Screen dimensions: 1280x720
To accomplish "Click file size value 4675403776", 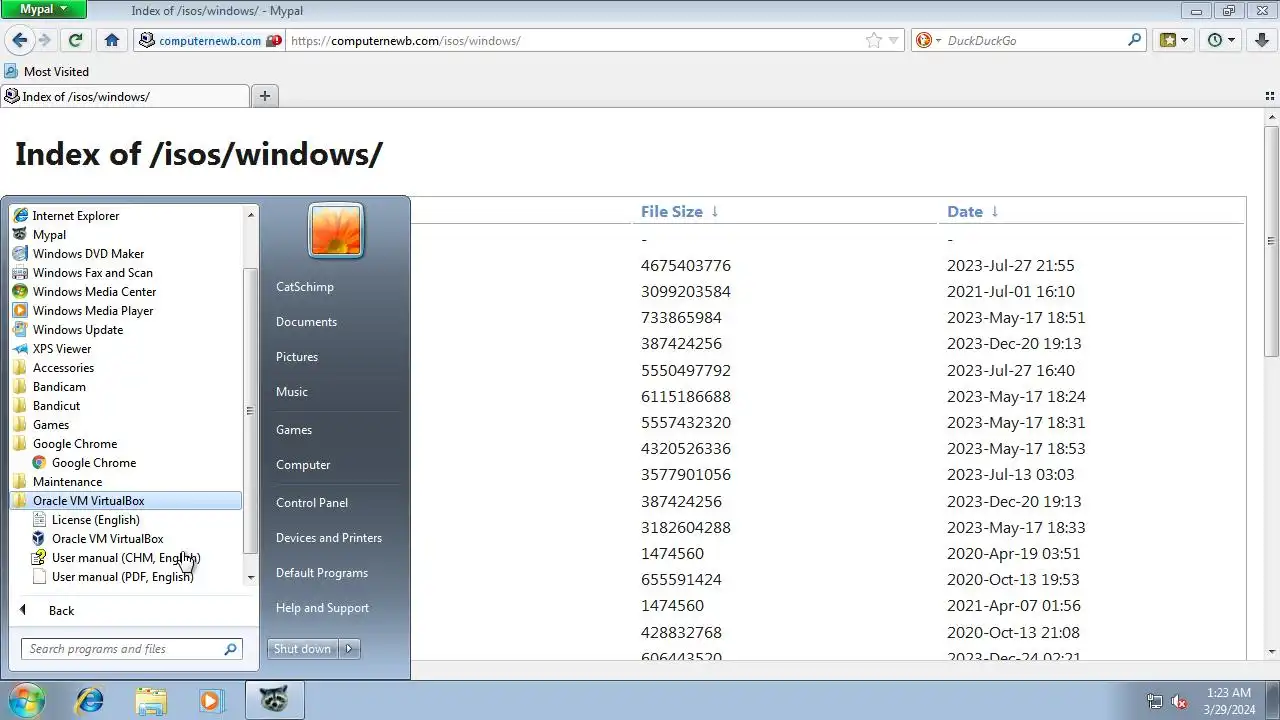I will pyautogui.click(x=686, y=266).
